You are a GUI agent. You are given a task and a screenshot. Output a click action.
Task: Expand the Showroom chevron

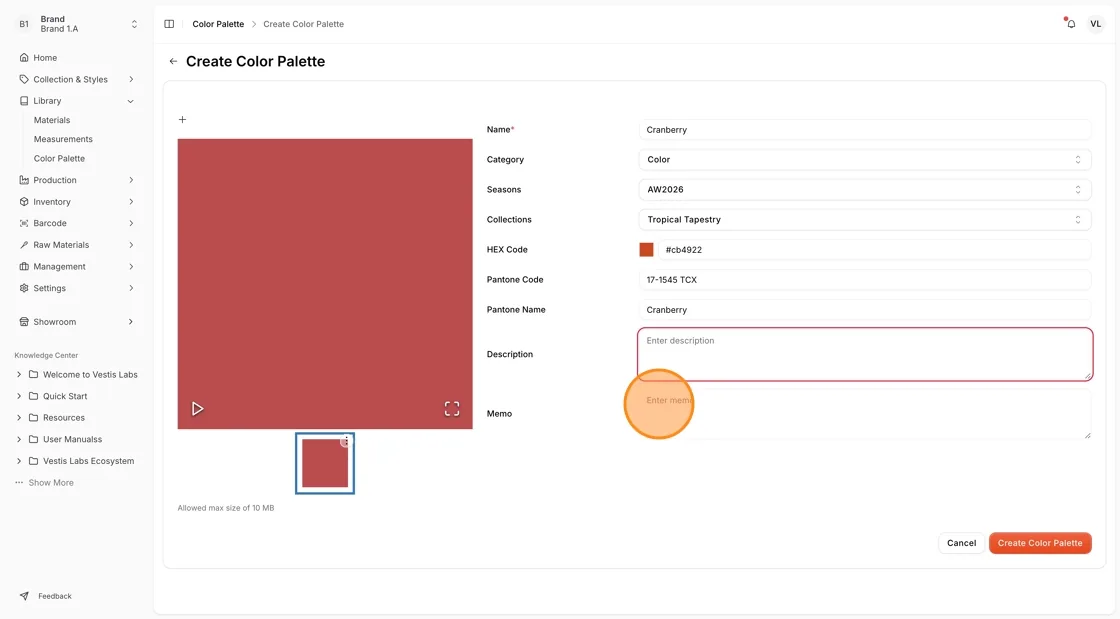point(131,321)
